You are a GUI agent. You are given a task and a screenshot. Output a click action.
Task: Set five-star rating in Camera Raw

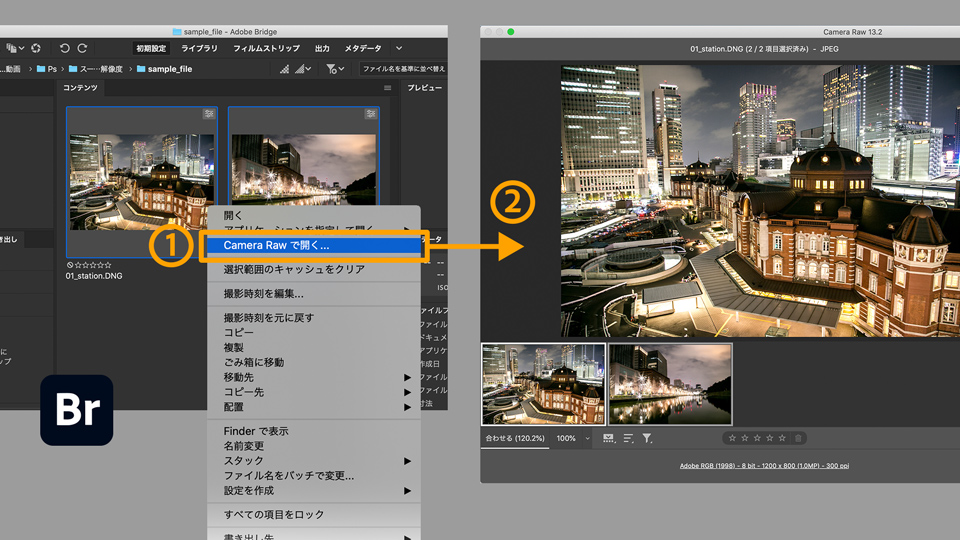[782, 438]
